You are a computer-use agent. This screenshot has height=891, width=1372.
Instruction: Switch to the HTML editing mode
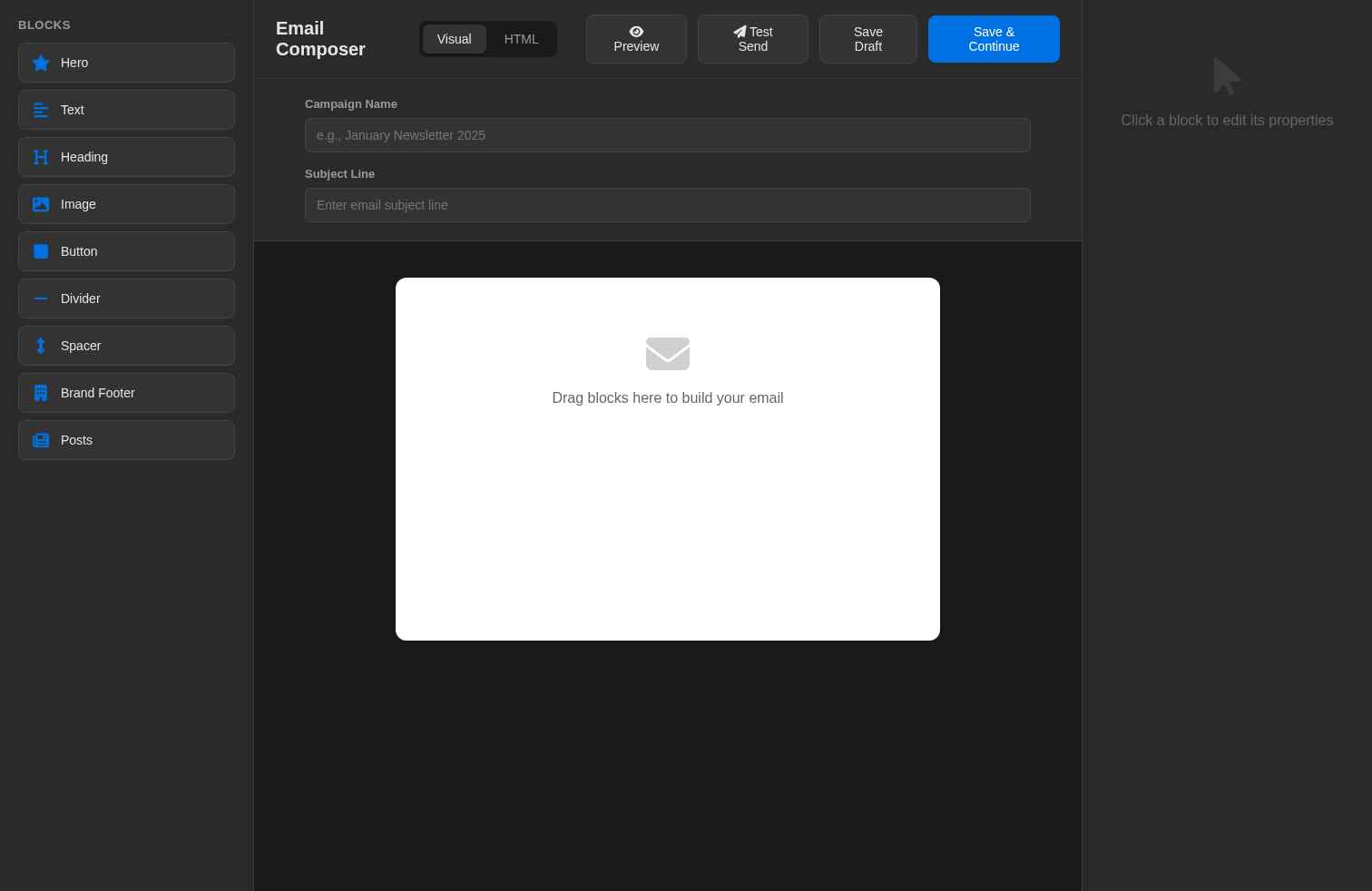pyautogui.click(x=521, y=39)
